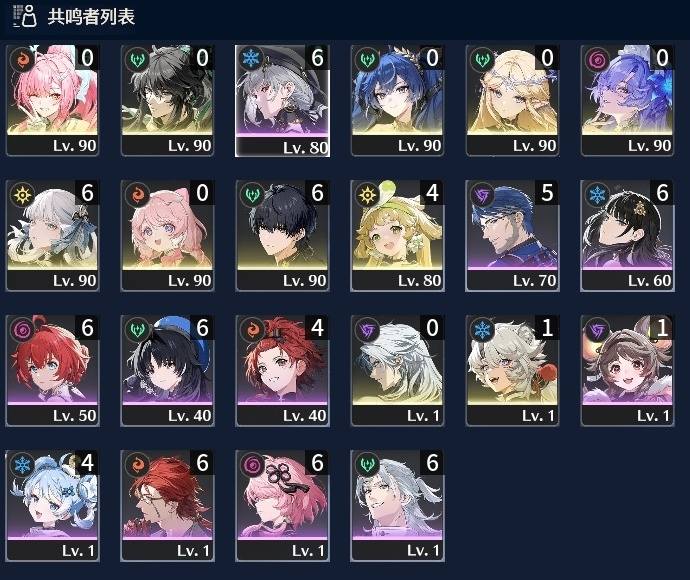Viewport: 690px width, 580px height.
Task: Select the light-blue-haired Lv. 1 character in last row
Action: tap(52, 506)
